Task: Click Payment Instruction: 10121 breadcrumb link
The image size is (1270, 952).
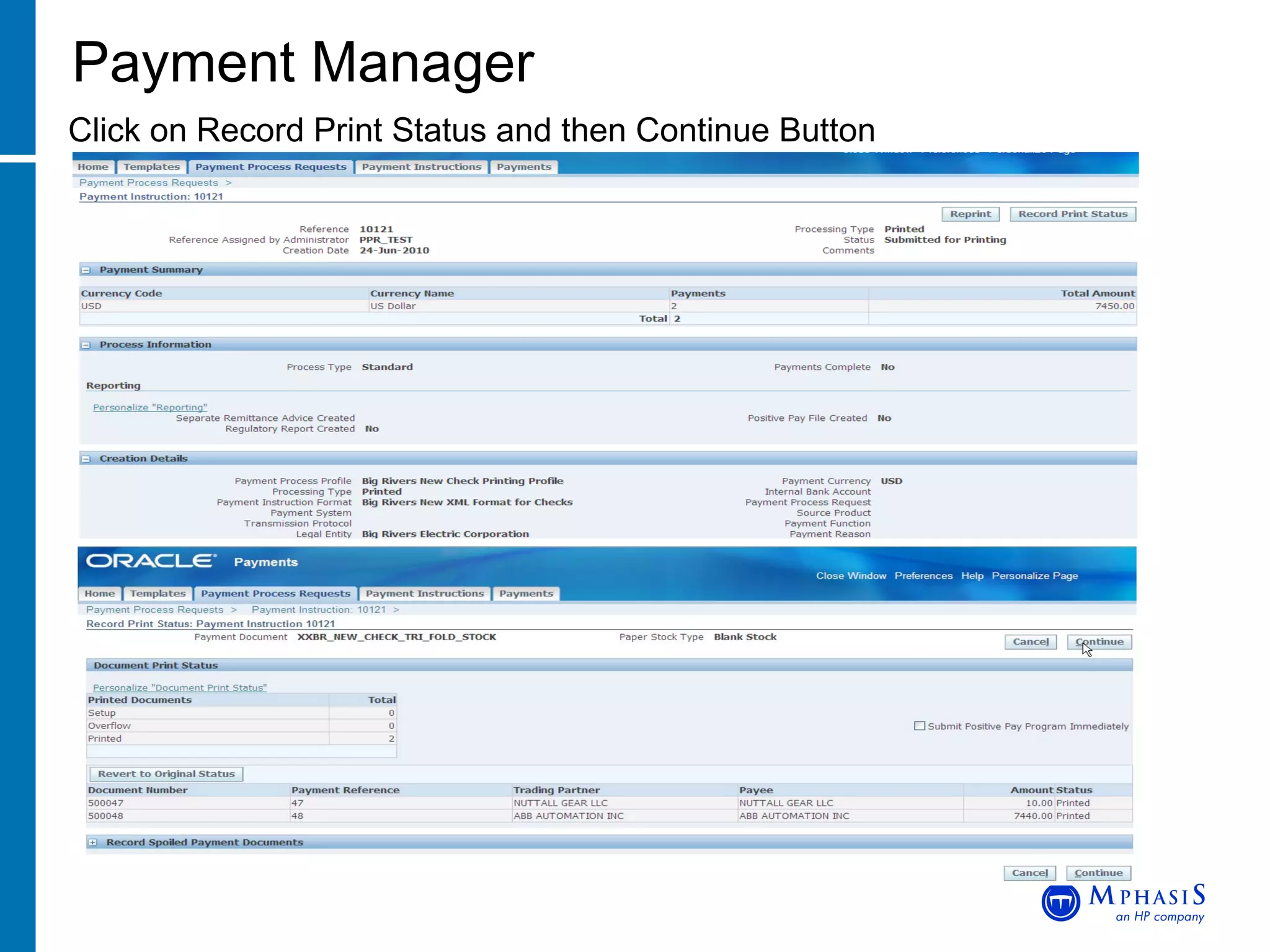Action: pos(319,610)
